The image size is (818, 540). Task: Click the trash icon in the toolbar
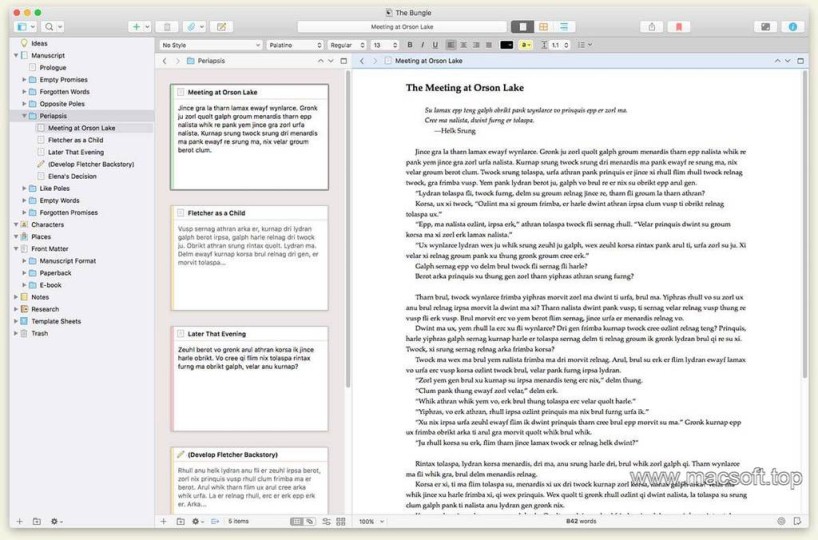167,27
